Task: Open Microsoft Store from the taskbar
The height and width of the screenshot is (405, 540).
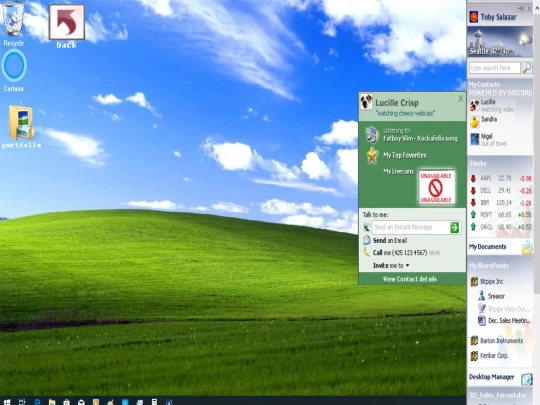Action: click(x=66, y=402)
